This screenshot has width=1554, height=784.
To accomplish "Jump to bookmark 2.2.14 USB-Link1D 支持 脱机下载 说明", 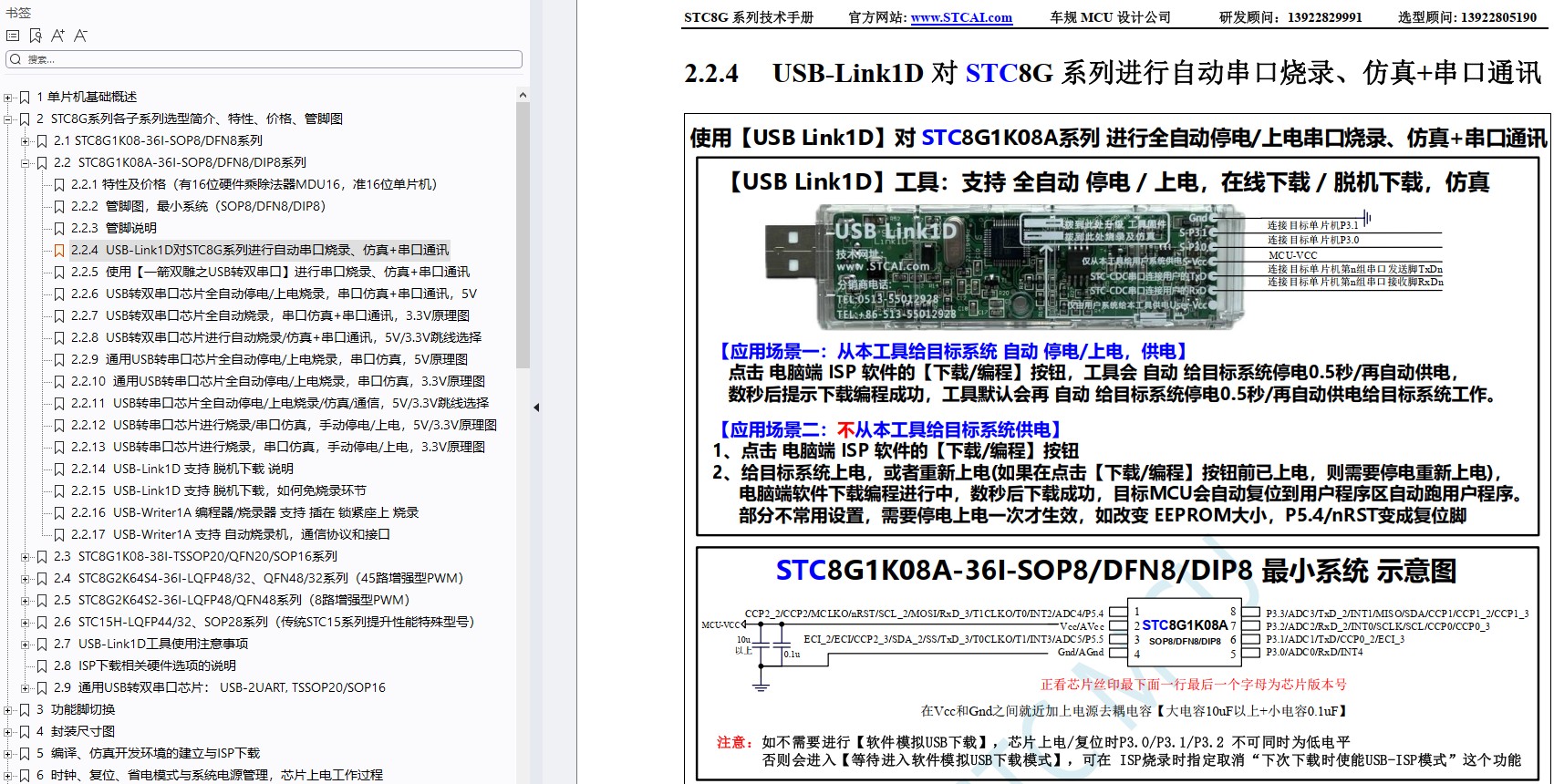I will pos(182,469).
